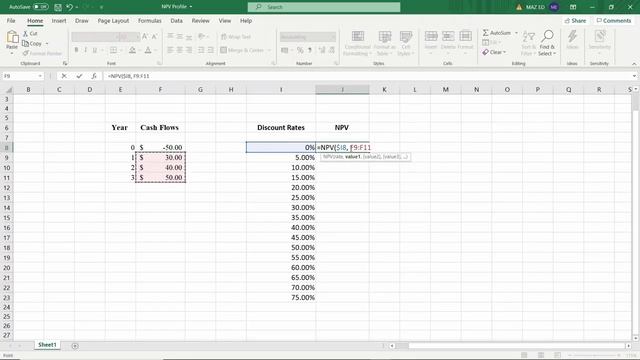Click Decrease Decimal icon
The width and height of the screenshot is (640, 360).
332,50
